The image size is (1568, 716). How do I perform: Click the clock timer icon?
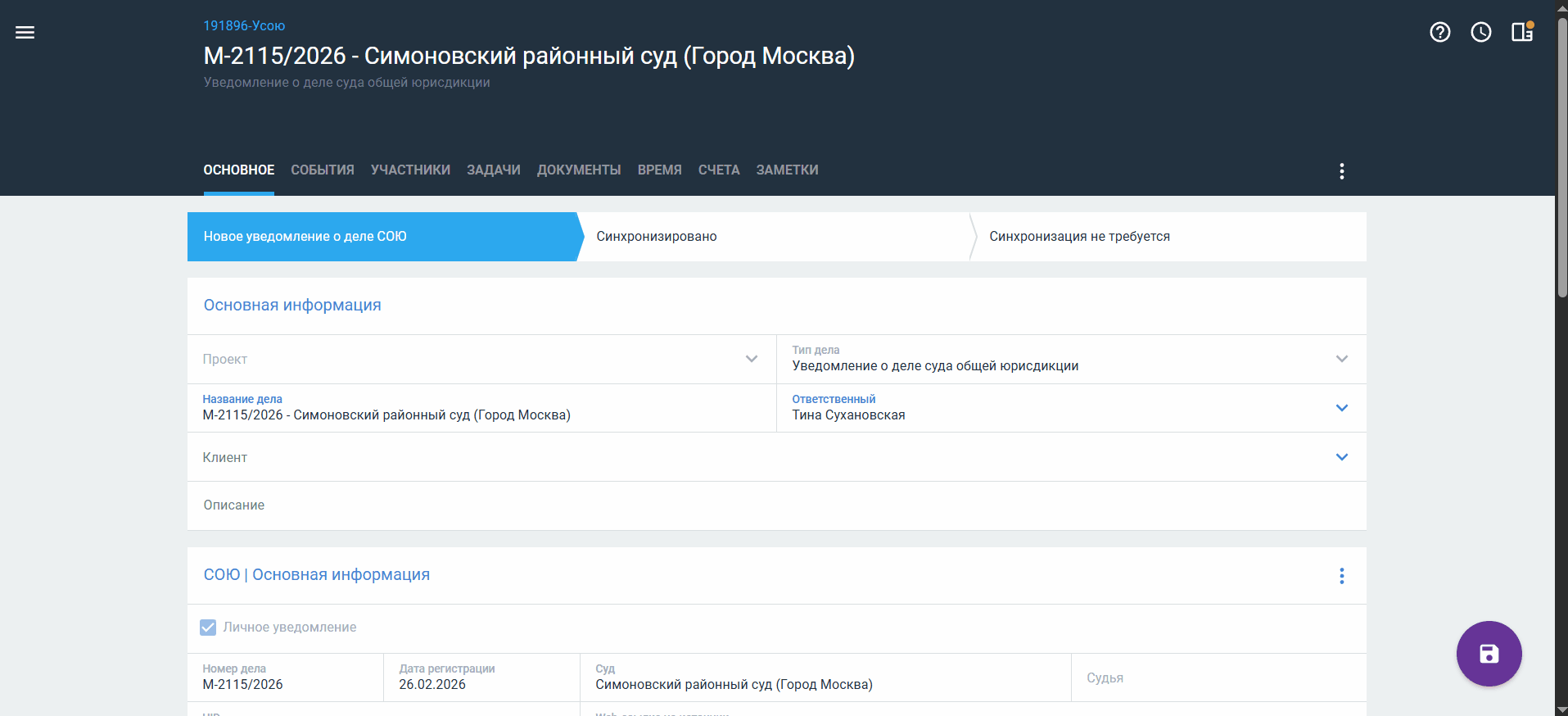(1480, 32)
